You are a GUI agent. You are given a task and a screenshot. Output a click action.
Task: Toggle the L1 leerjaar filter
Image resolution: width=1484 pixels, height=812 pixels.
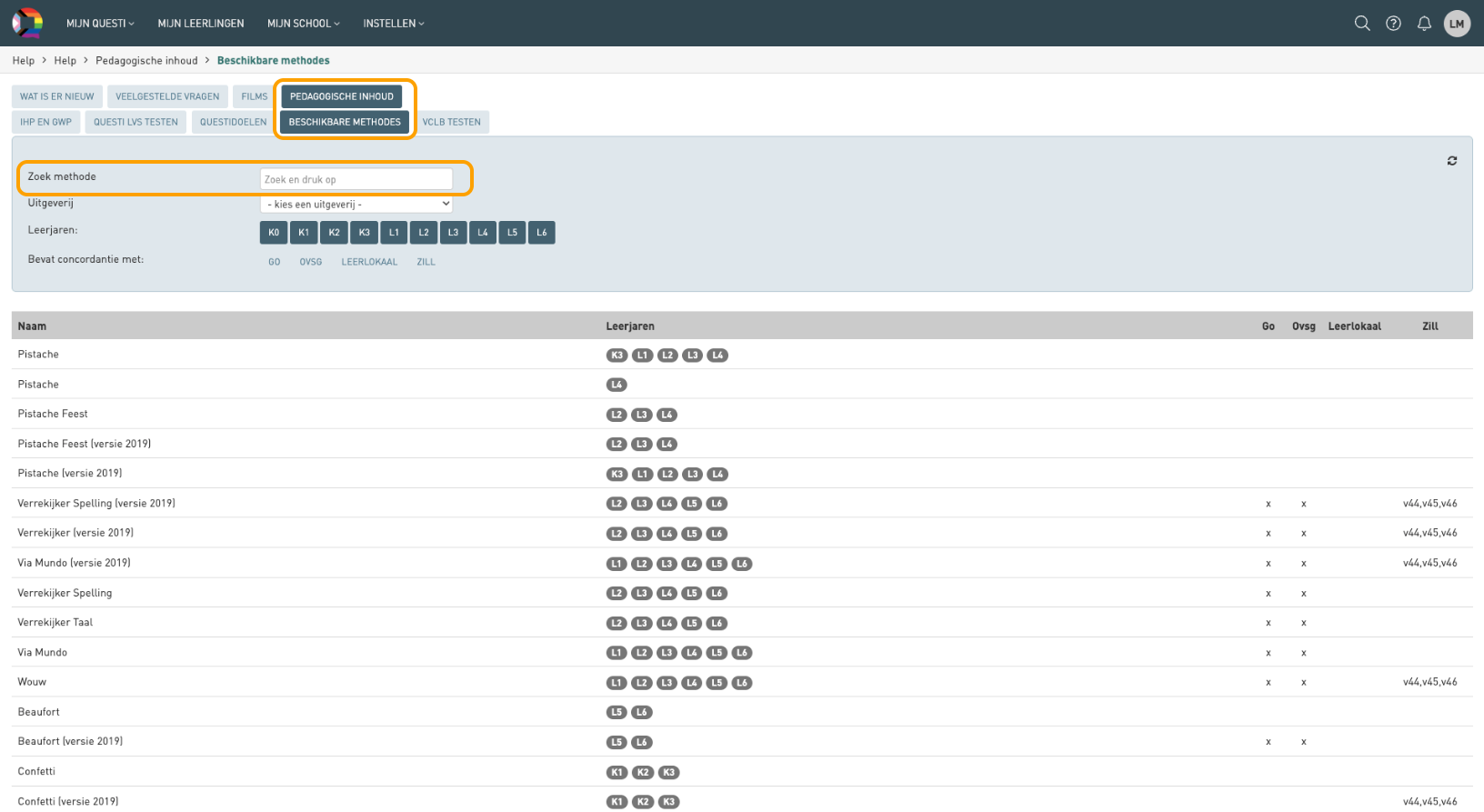(394, 233)
